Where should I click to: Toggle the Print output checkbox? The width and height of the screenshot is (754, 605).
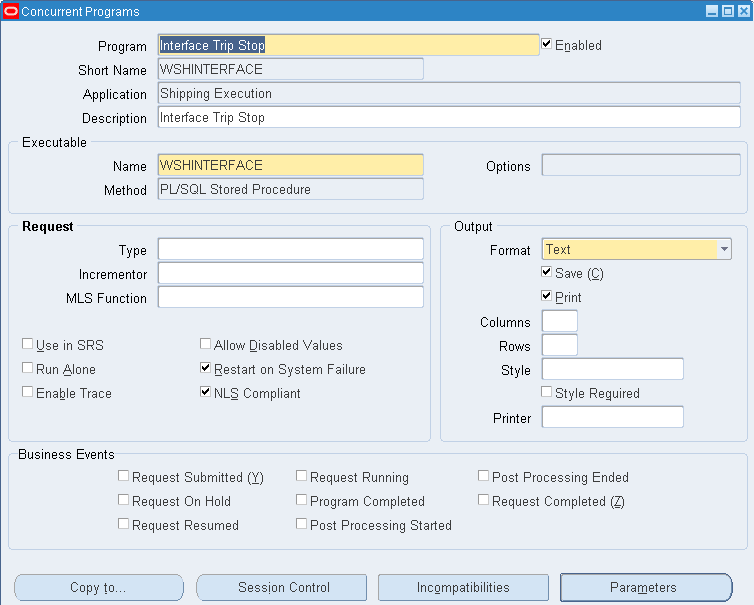(546, 296)
